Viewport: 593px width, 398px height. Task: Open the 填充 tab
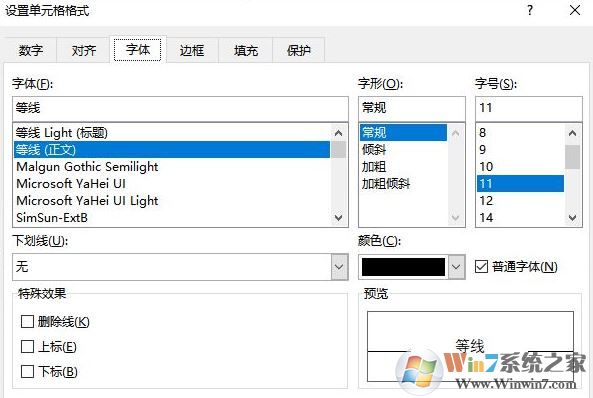[245, 50]
